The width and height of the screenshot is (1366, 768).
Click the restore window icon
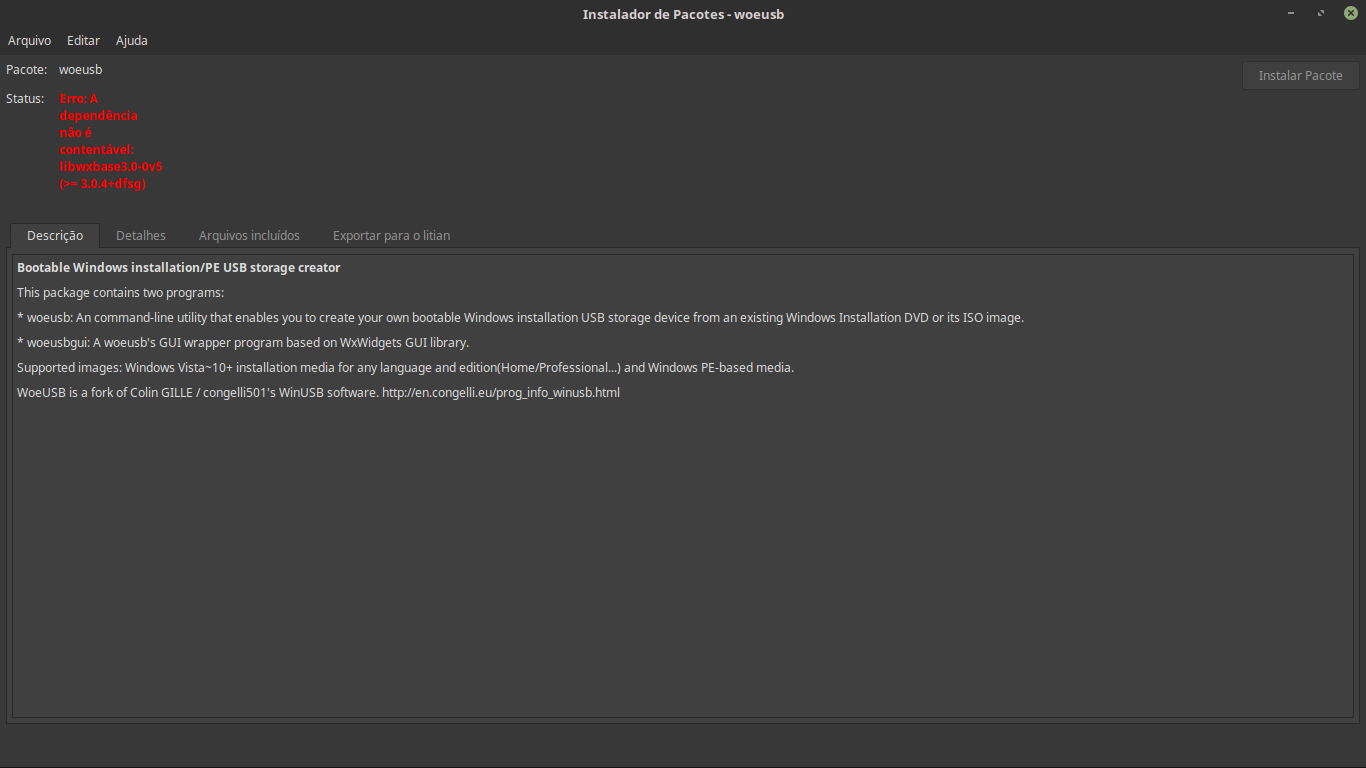pos(1321,13)
